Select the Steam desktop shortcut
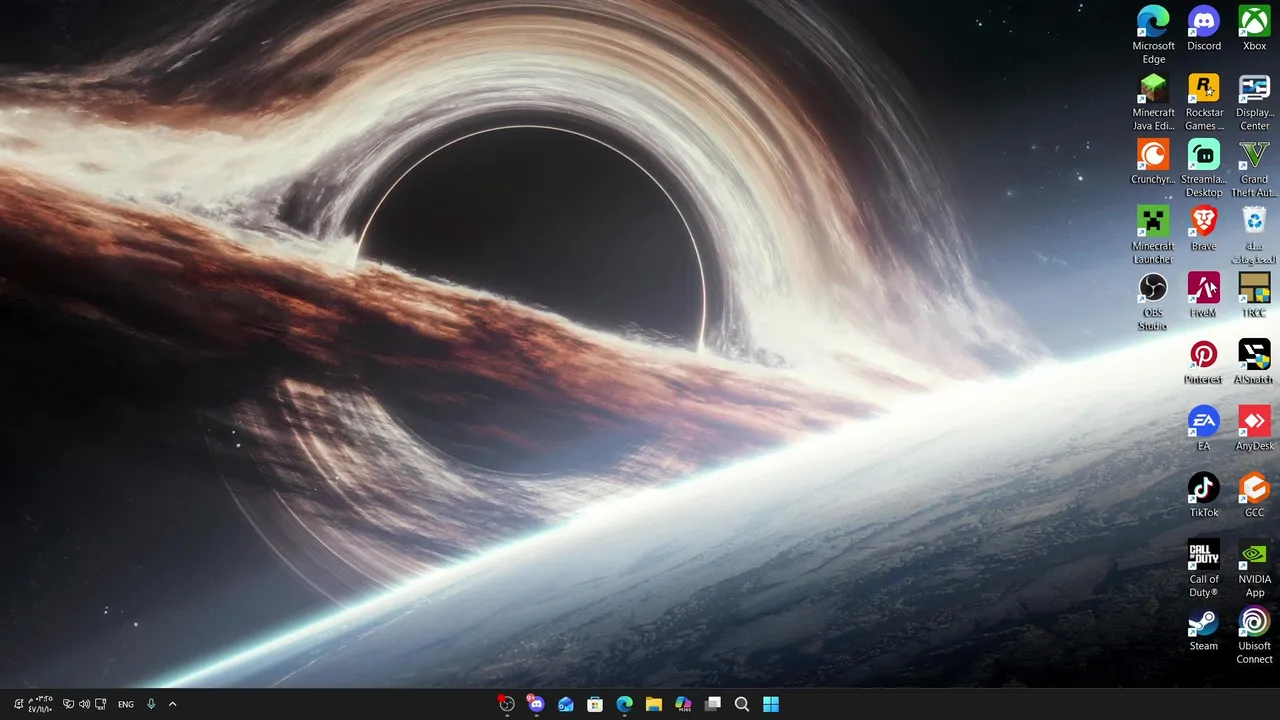The width and height of the screenshot is (1280, 720). 1204,629
